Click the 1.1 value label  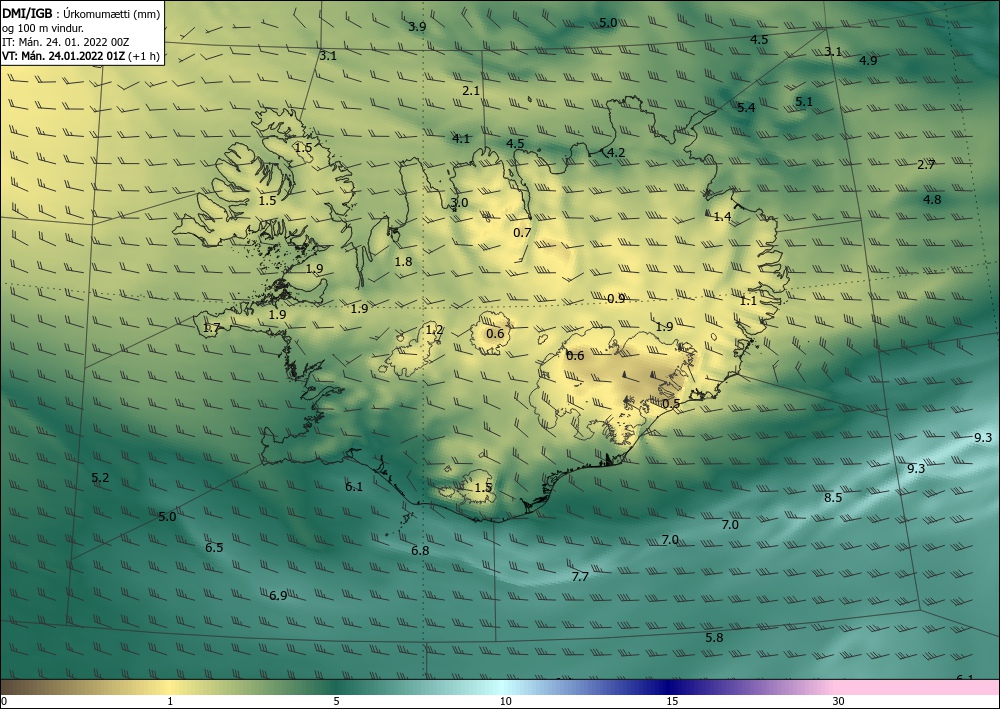coord(748,300)
